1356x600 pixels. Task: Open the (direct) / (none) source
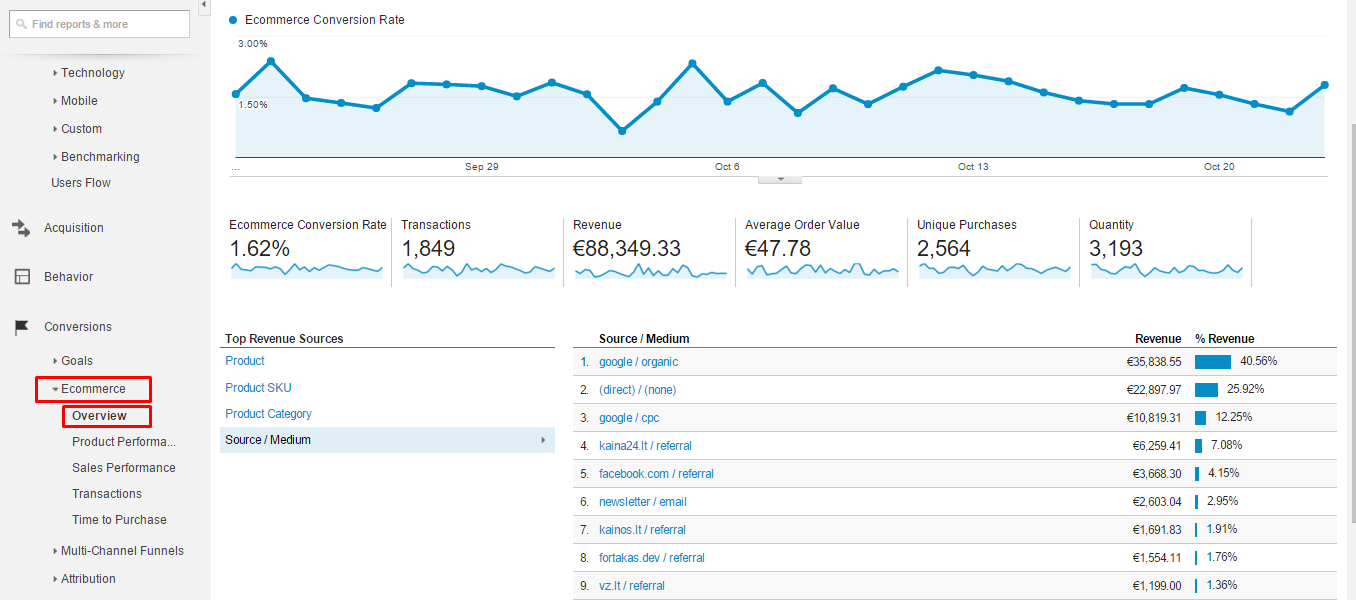point(637,390)
